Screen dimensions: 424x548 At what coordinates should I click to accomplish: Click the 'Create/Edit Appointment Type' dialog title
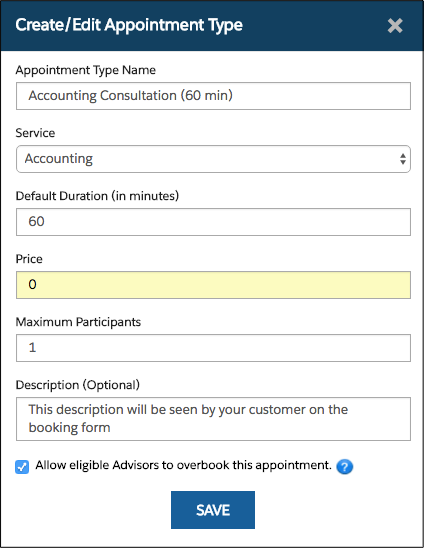tap(129, 26)
